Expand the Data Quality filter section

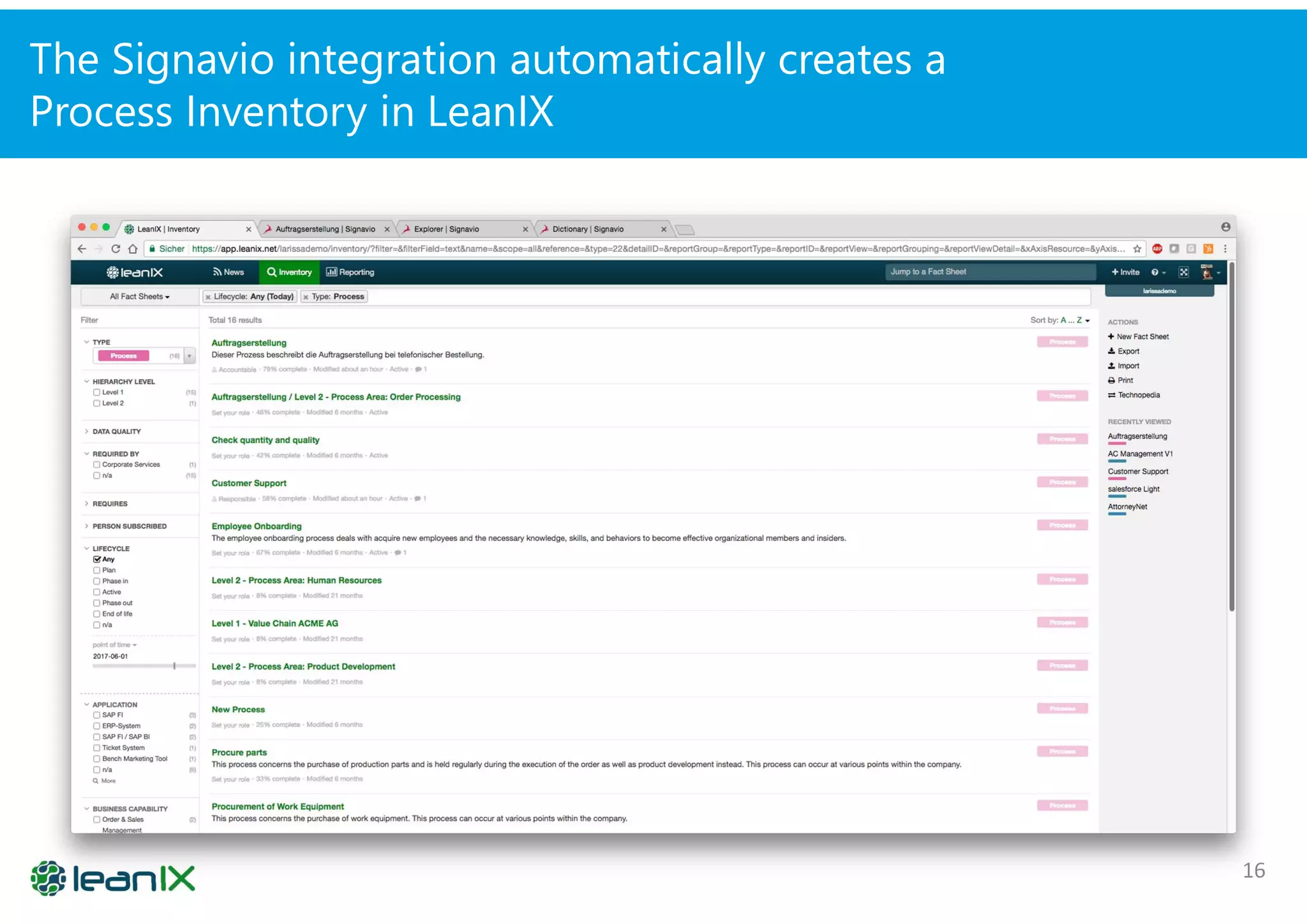(113, 432)
